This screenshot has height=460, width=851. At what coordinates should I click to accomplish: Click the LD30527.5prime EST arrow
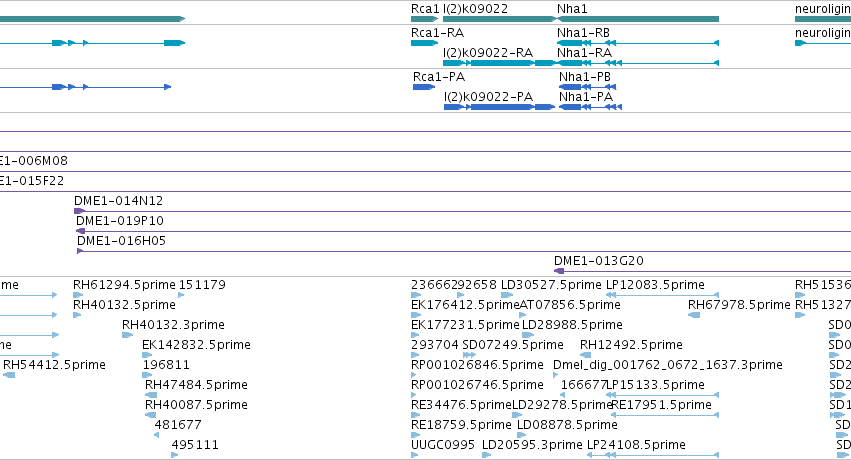click(x=507, y=295)
